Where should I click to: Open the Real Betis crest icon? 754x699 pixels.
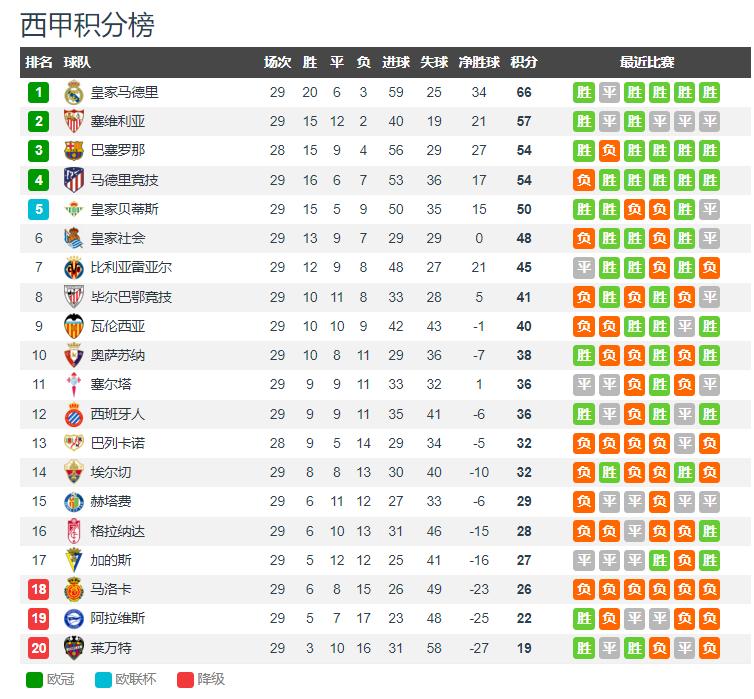(x=72, y=210)
